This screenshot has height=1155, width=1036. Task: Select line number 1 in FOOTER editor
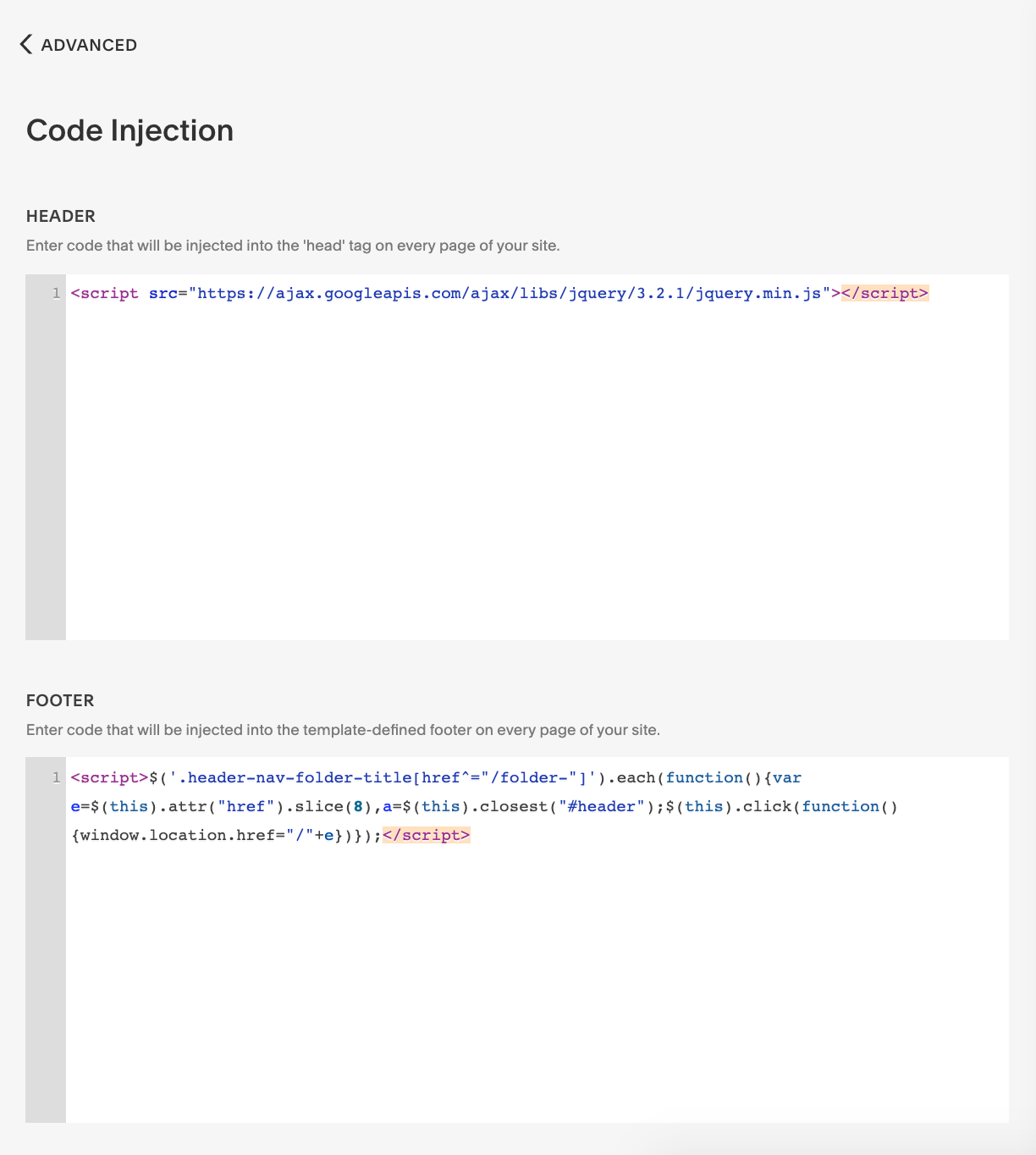pyautogui.click(x=54, y=777)
